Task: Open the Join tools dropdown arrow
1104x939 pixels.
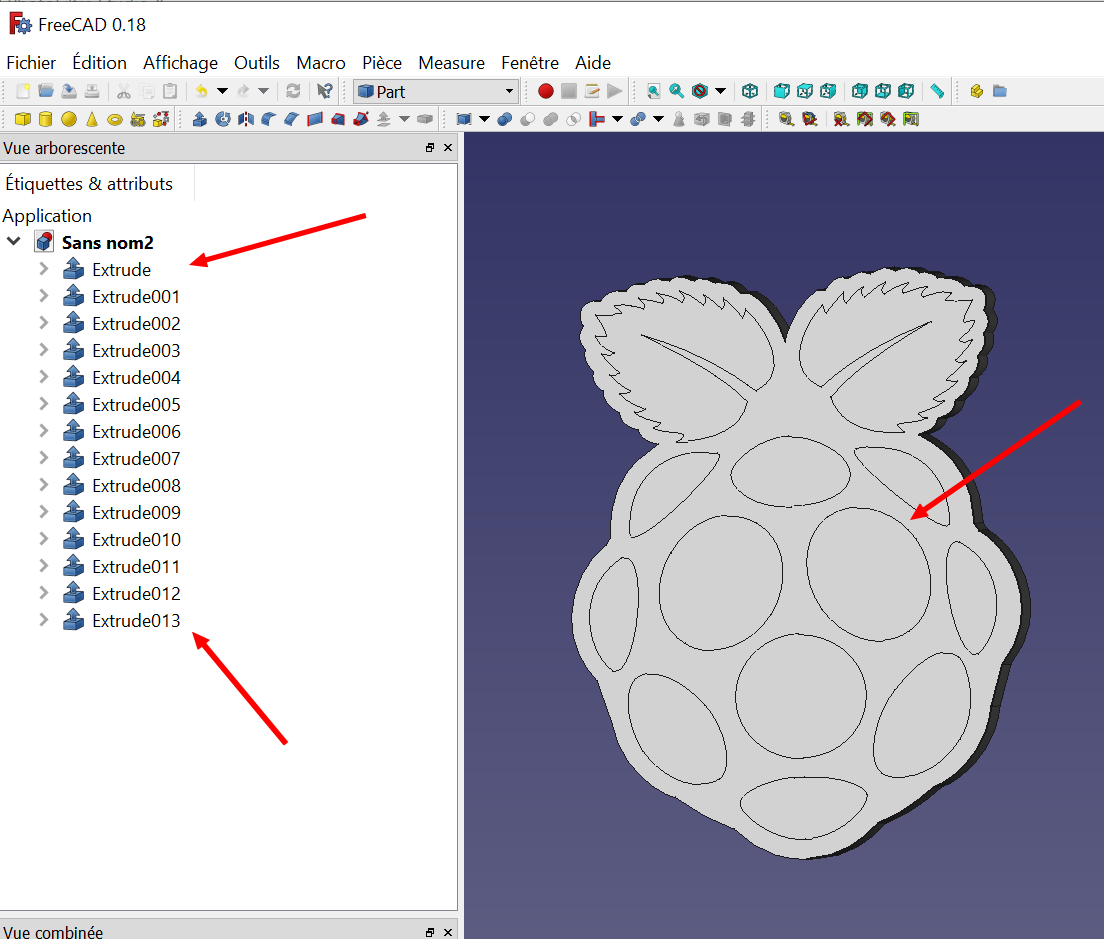Action: pos(617,120)
